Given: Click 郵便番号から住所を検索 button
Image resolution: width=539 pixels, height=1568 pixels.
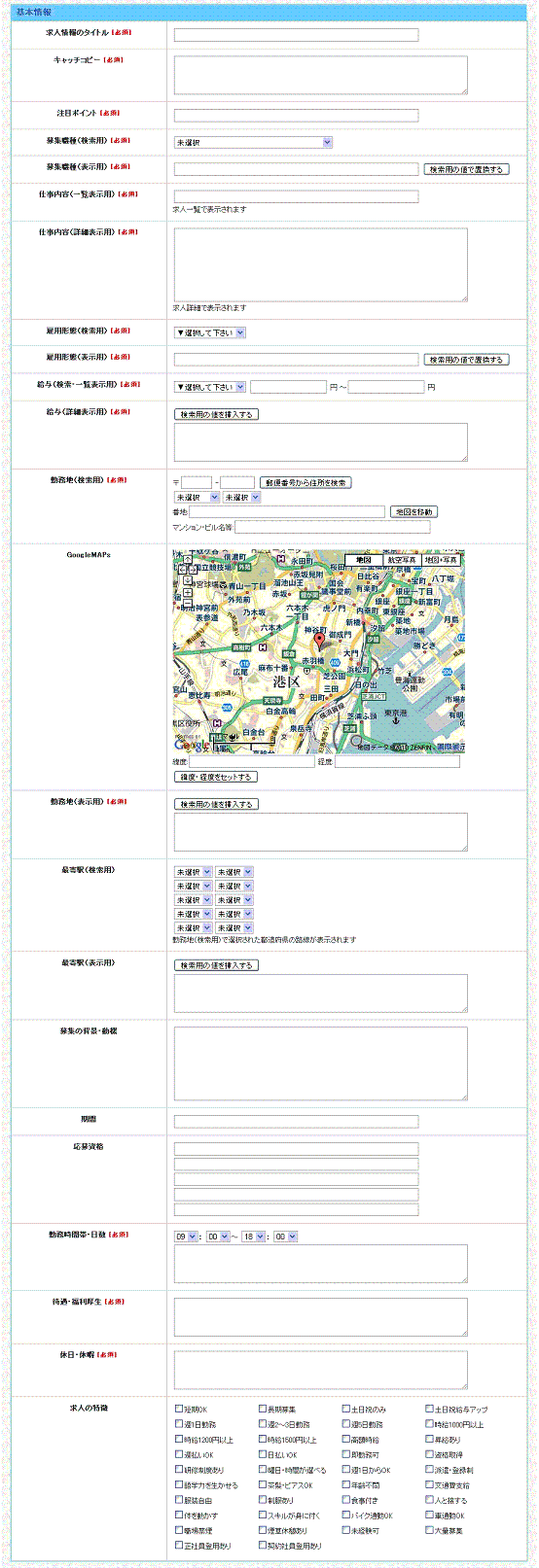Looking at the screenshot, I should coord(305,482).
